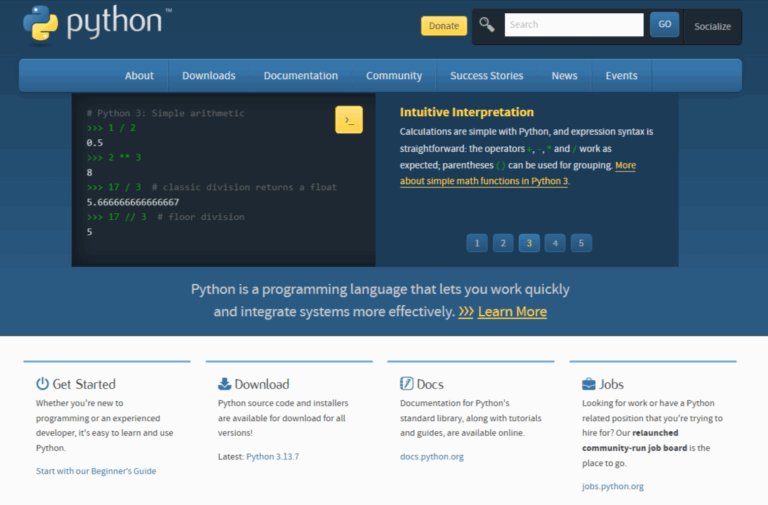Click the magnifying glass search icon
The image size is (768, 505).
point(486,24)
